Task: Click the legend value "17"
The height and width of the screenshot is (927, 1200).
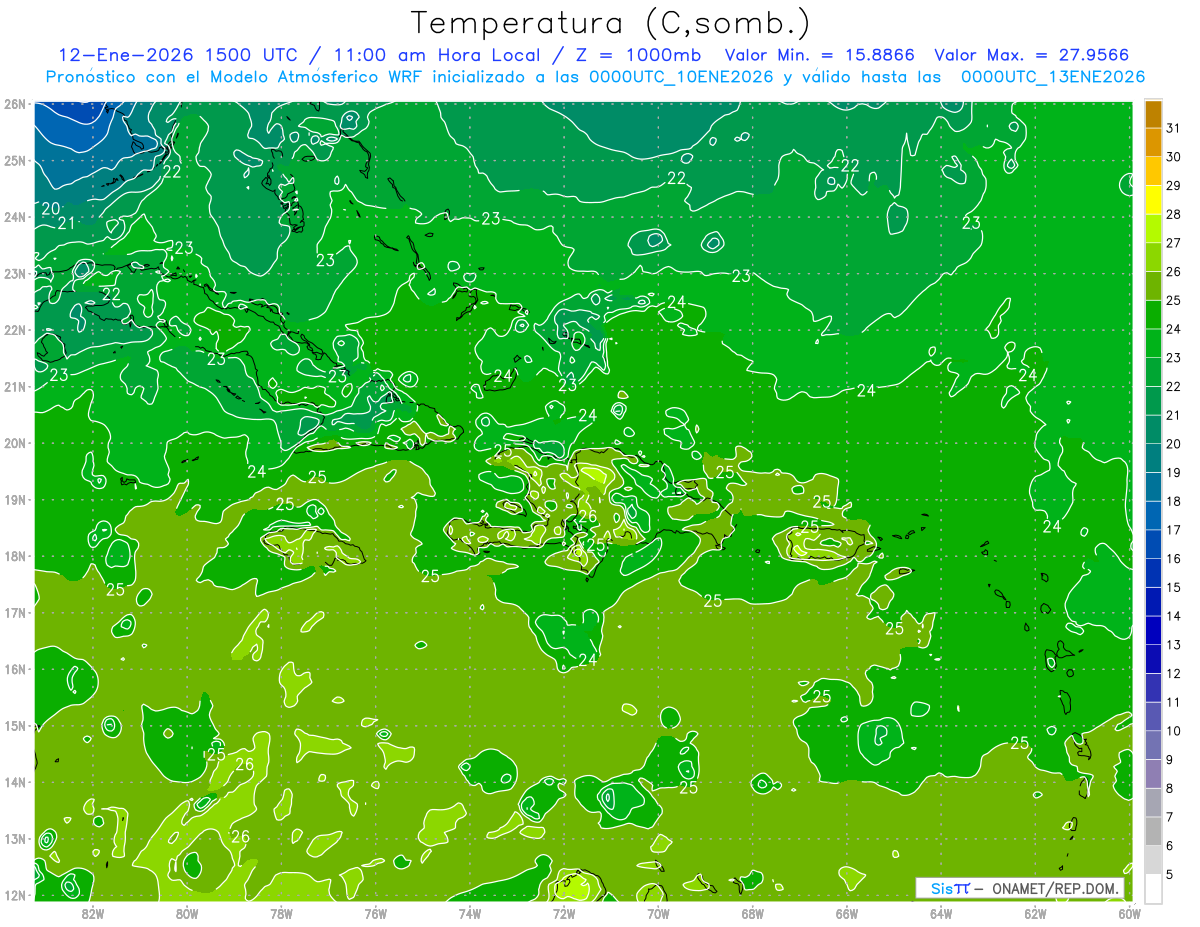Action: (x=1173, y=530)
